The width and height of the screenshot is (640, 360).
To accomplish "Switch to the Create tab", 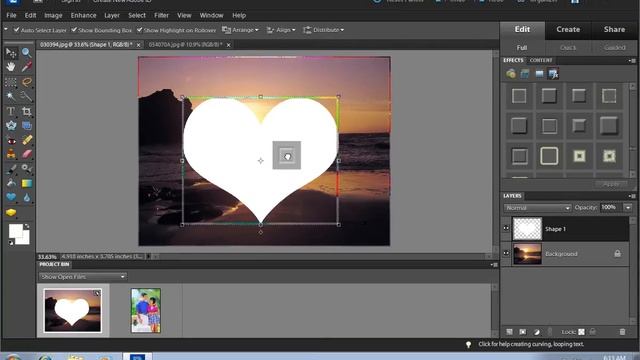I will [x=568, y=29].
